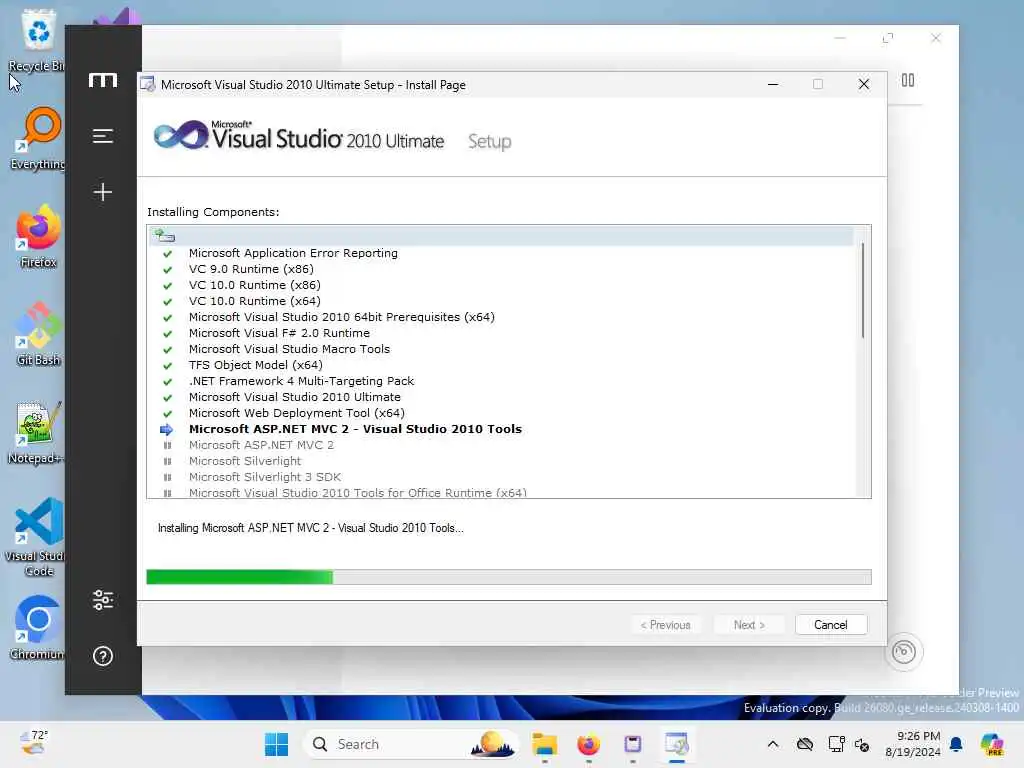1024x768 pixels.
Task: Click the m logo at sidebar top
Action: pyautogui.click(x=103, y=80)
